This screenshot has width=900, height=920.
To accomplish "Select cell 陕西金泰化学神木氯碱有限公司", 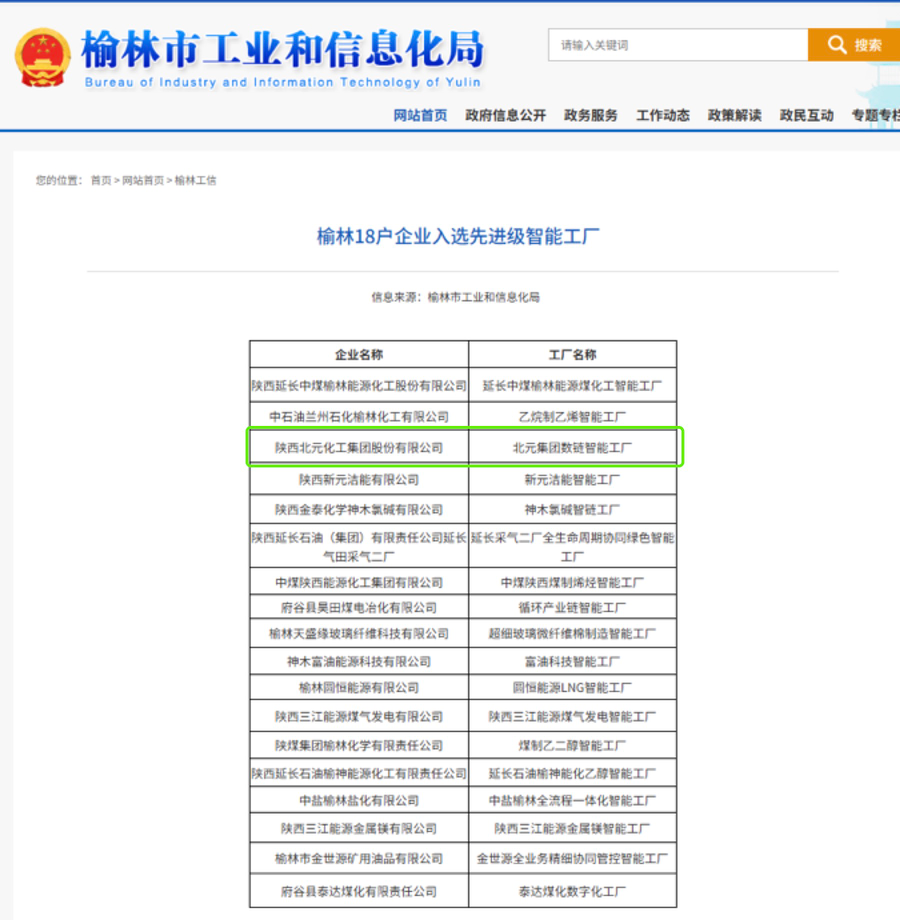I will [x=359, y=509].
